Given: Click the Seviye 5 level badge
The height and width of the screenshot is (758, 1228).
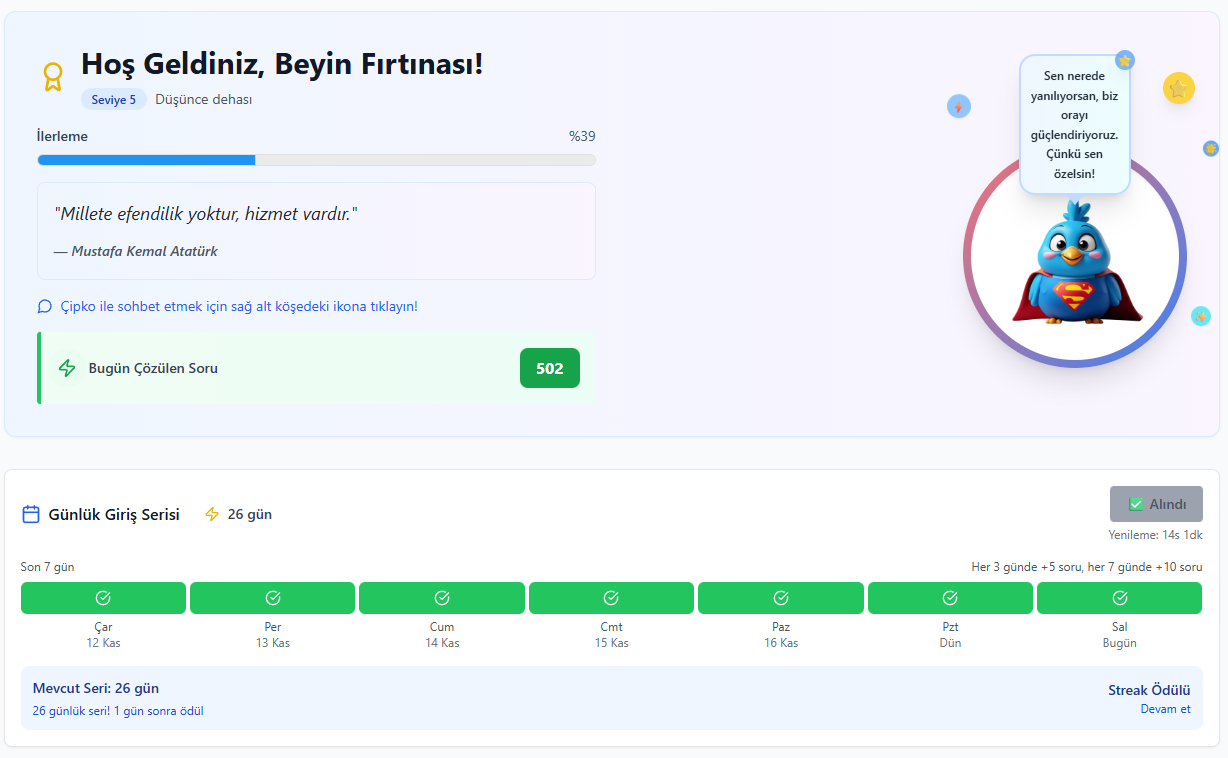Looking at the screenshot, I should [x=113, y=100].
